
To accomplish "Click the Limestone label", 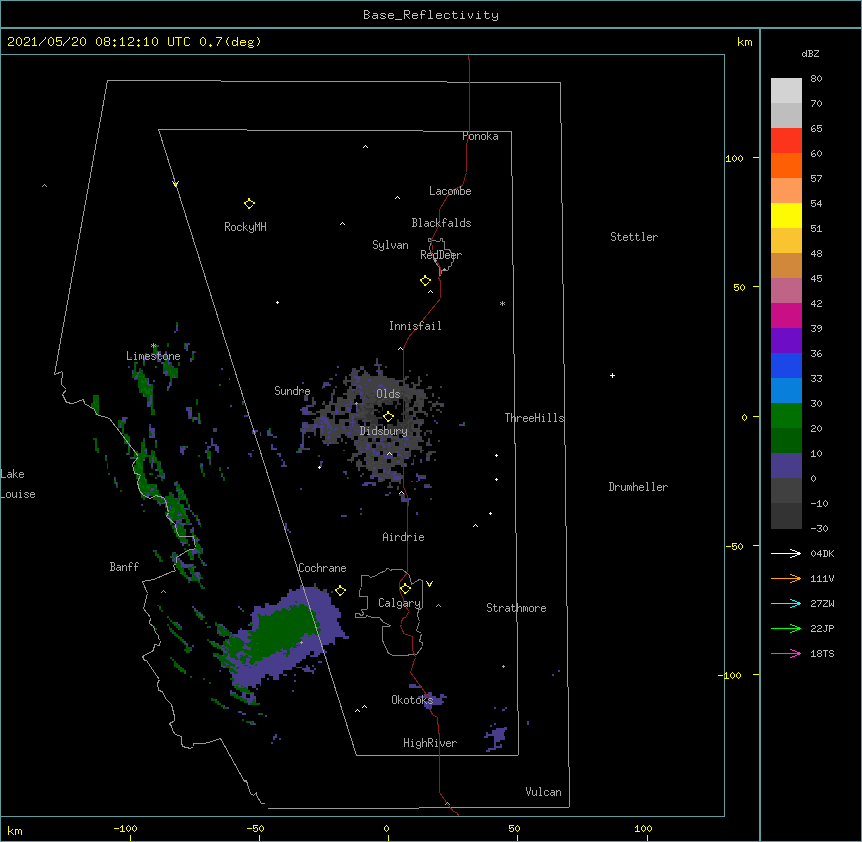I will 153,356.
